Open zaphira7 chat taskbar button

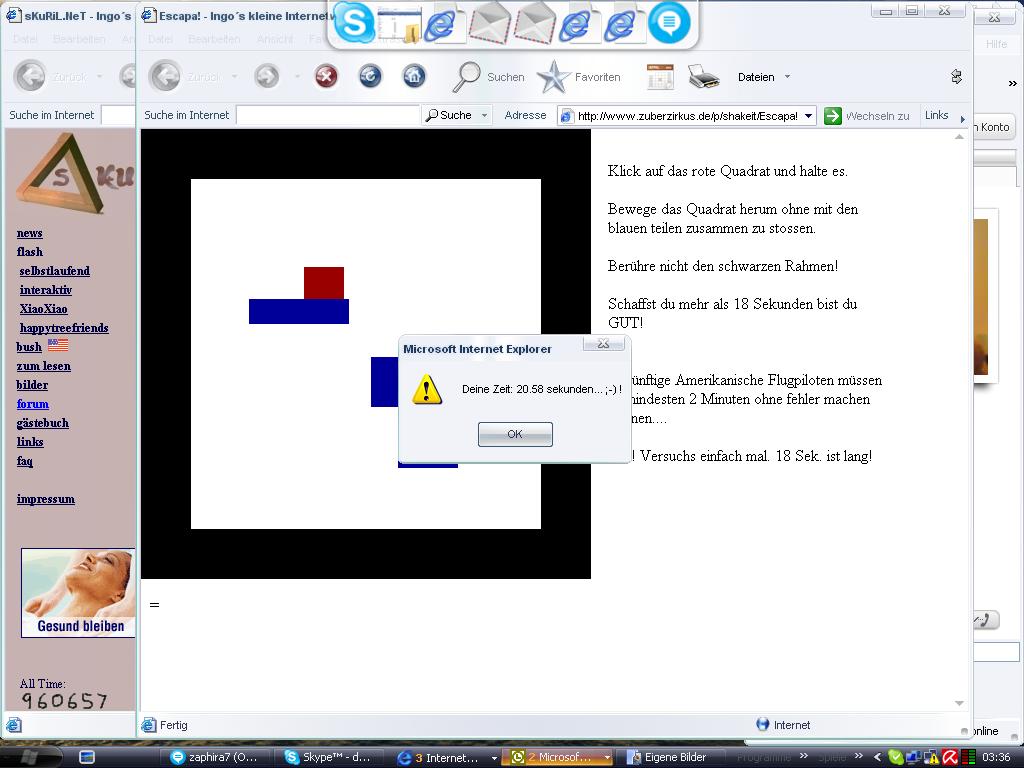coord(215,757)
